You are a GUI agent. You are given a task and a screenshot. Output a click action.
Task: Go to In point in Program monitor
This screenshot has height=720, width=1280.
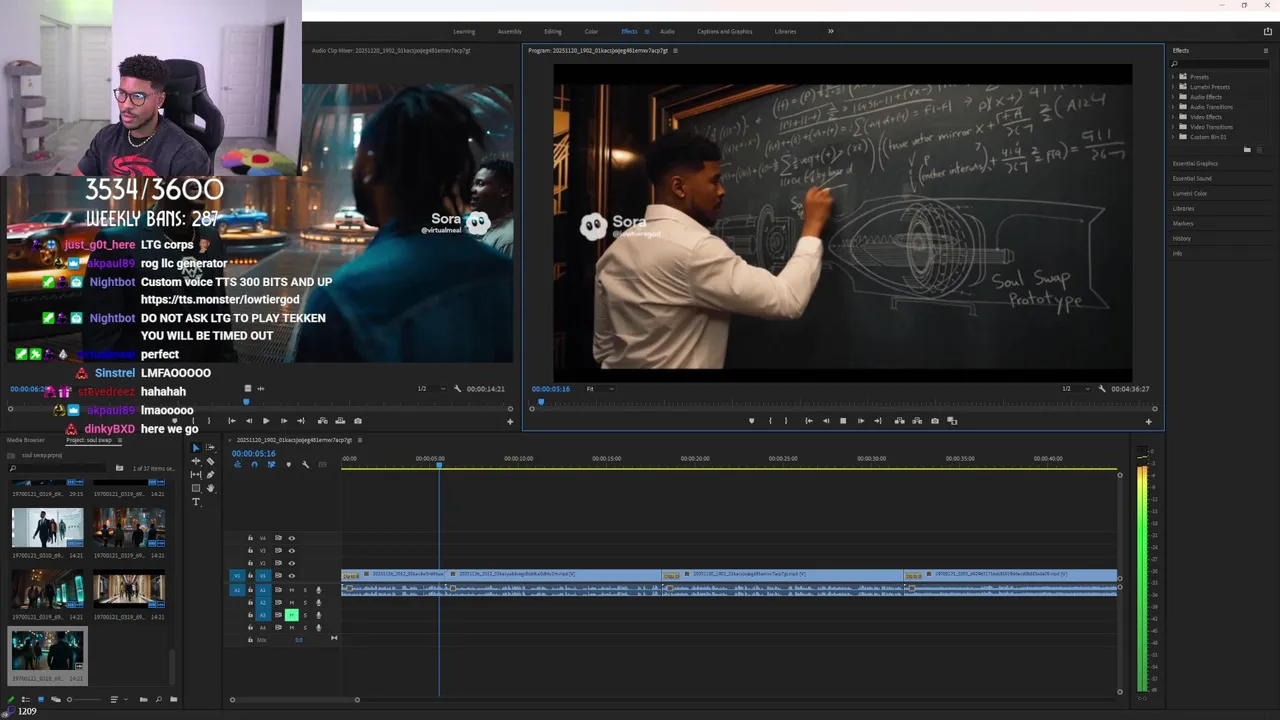click(x=809, y=421)
